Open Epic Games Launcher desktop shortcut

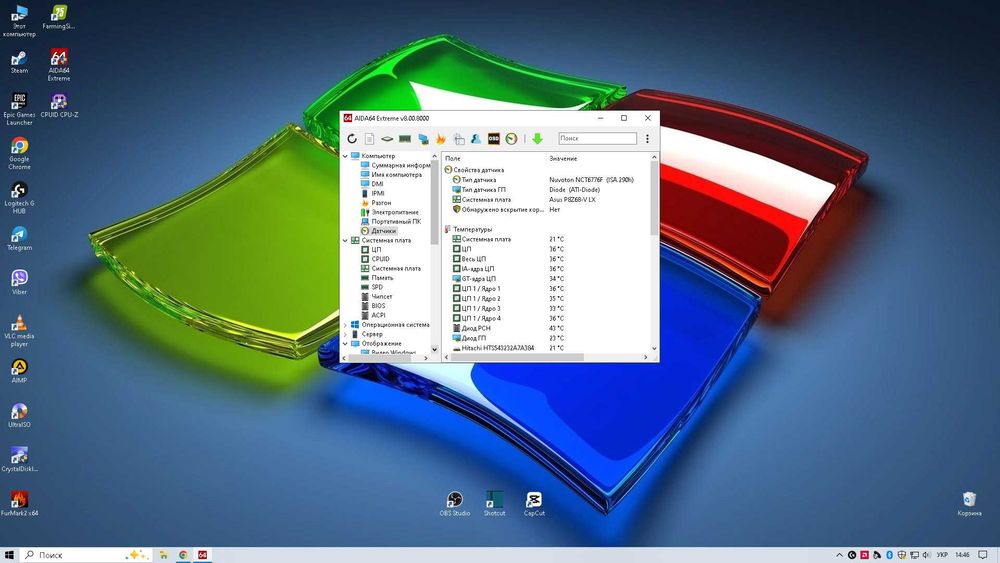pyautogui.click(x=19, y=109)
